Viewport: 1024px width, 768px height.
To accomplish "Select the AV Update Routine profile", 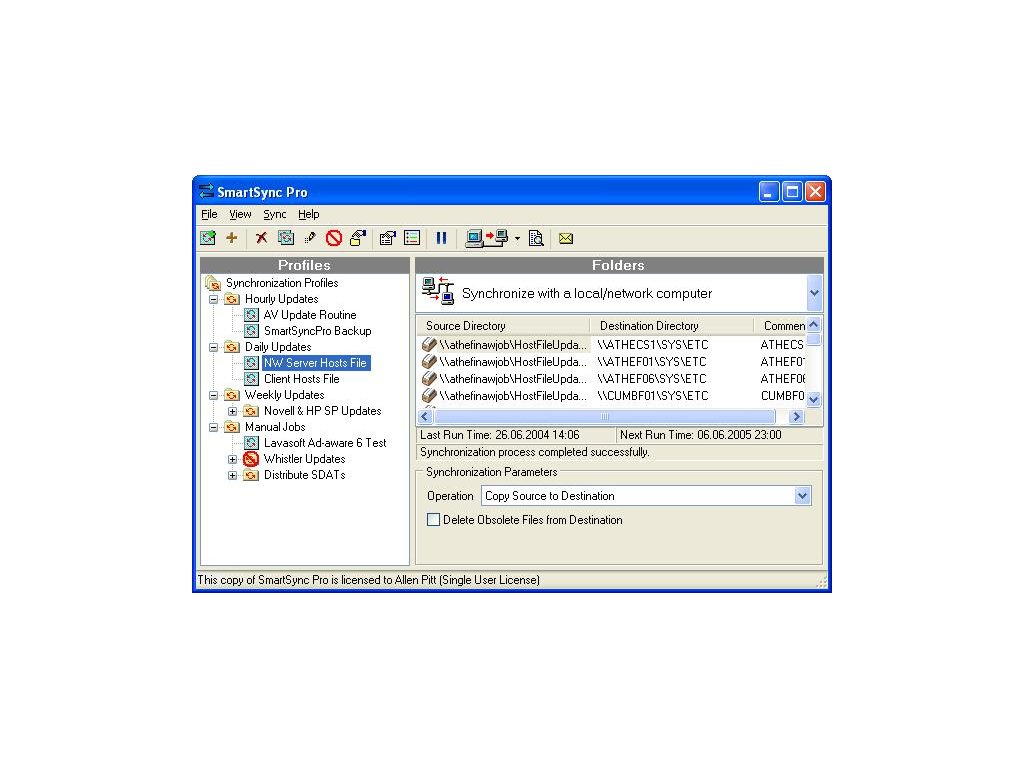I will [x=310, y=315].
